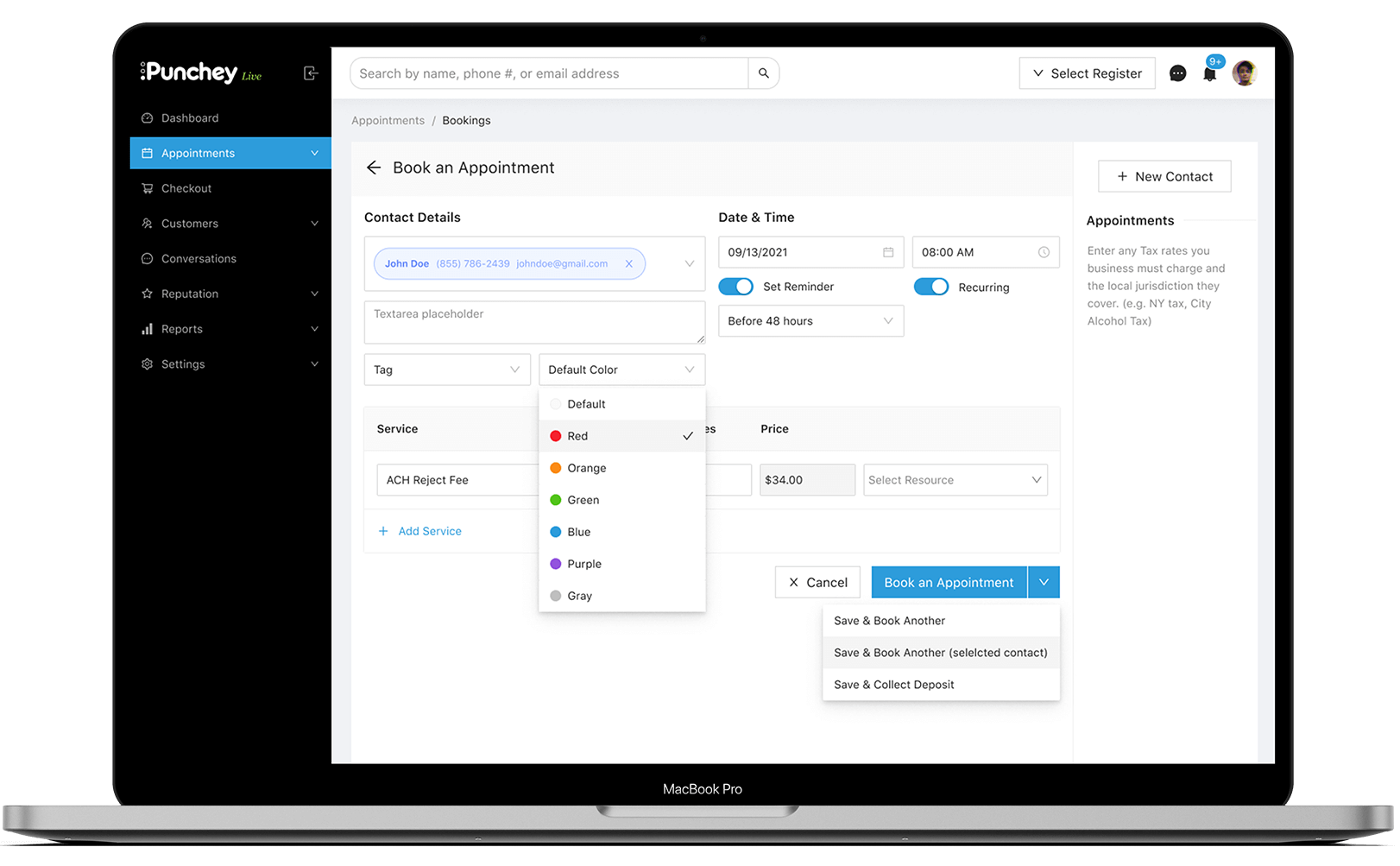Click the Reputation star icon in sidebar
The height and width of the screenshot is (866, 1400).
pos(147,294)
